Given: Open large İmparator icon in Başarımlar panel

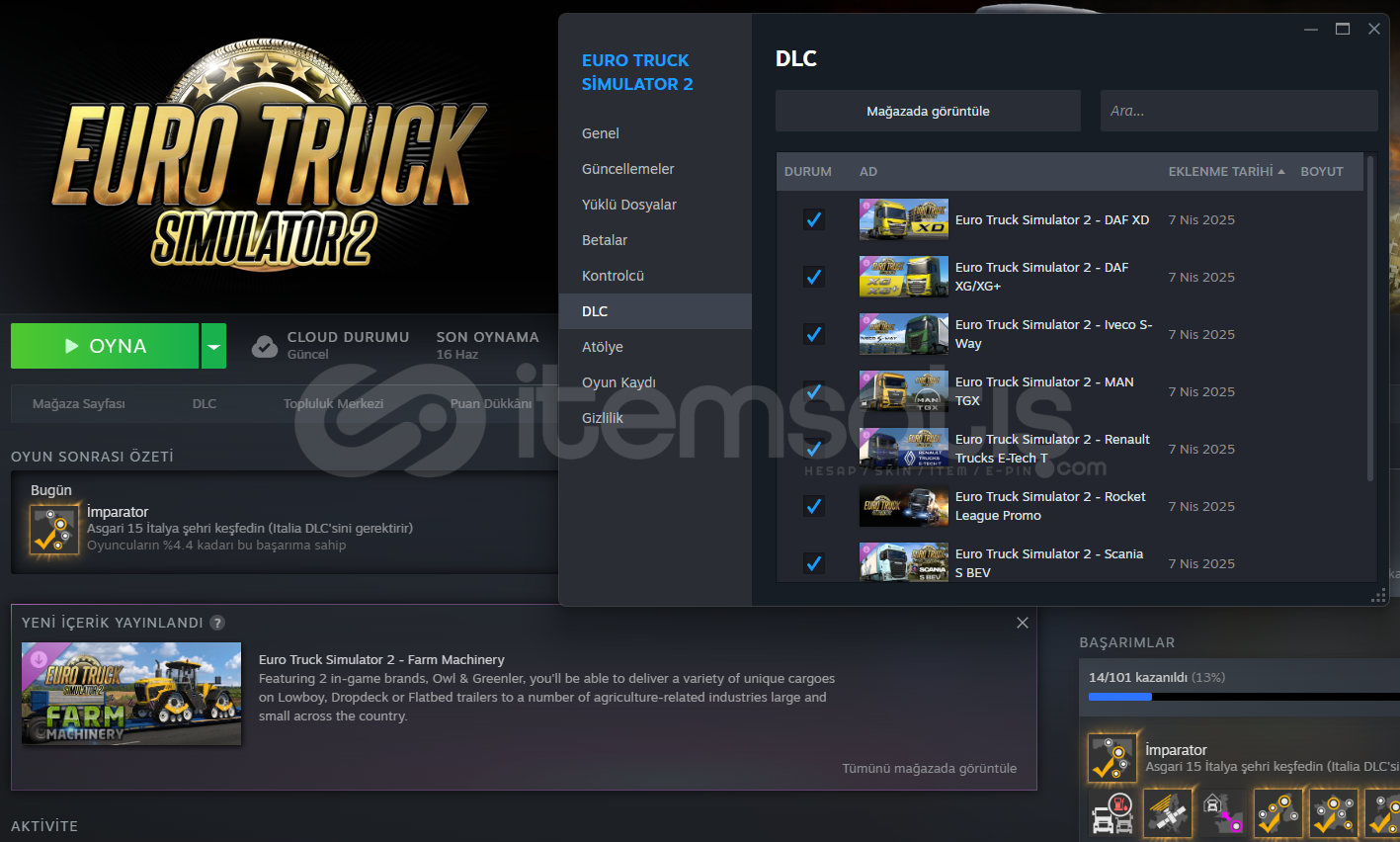Looking at the screenshot, I should tap(1112, 758).
